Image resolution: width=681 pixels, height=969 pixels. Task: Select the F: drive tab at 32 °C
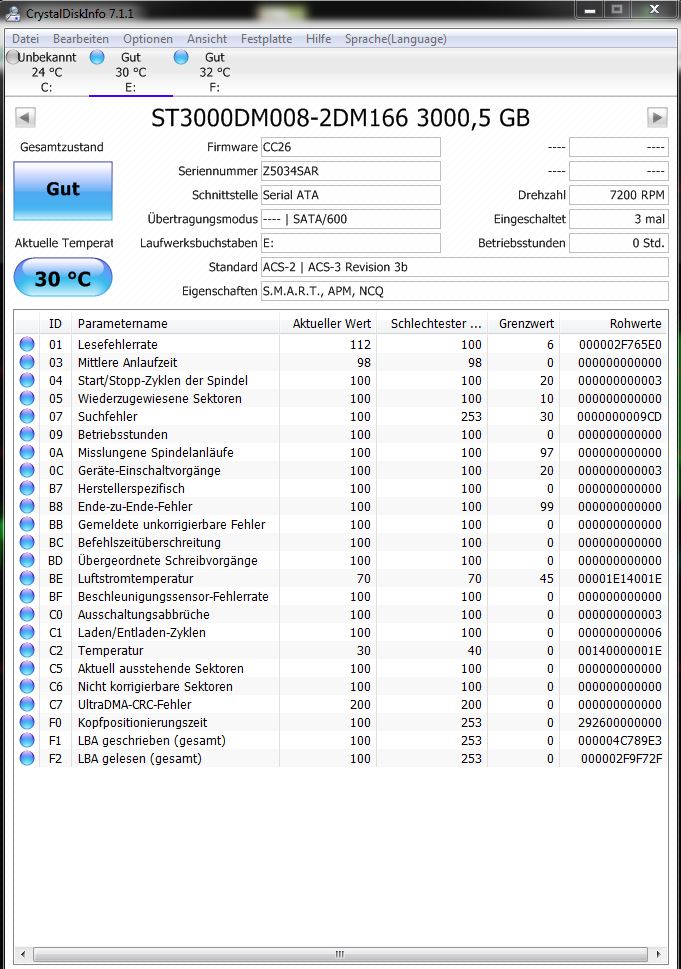214,72
